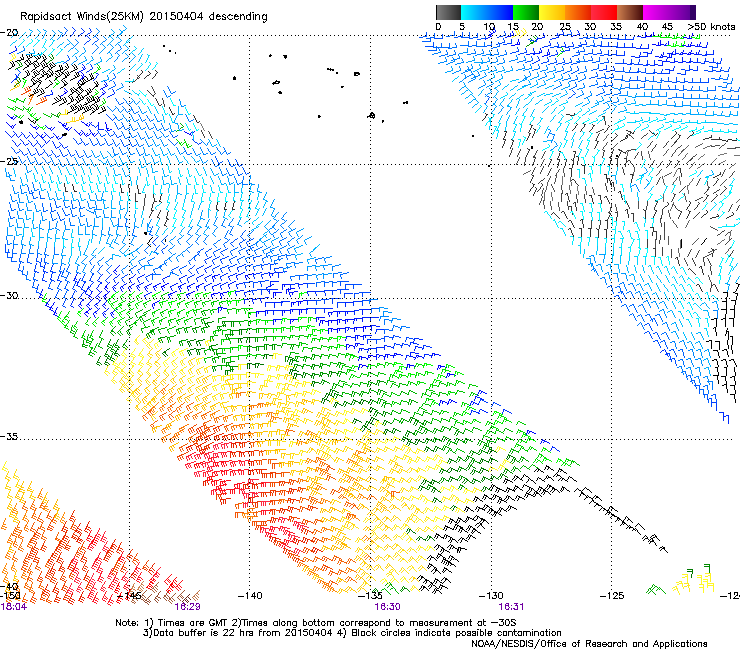Click the '-25' latitude axis label
Viewport: 740px width, 650px height.
9,161
